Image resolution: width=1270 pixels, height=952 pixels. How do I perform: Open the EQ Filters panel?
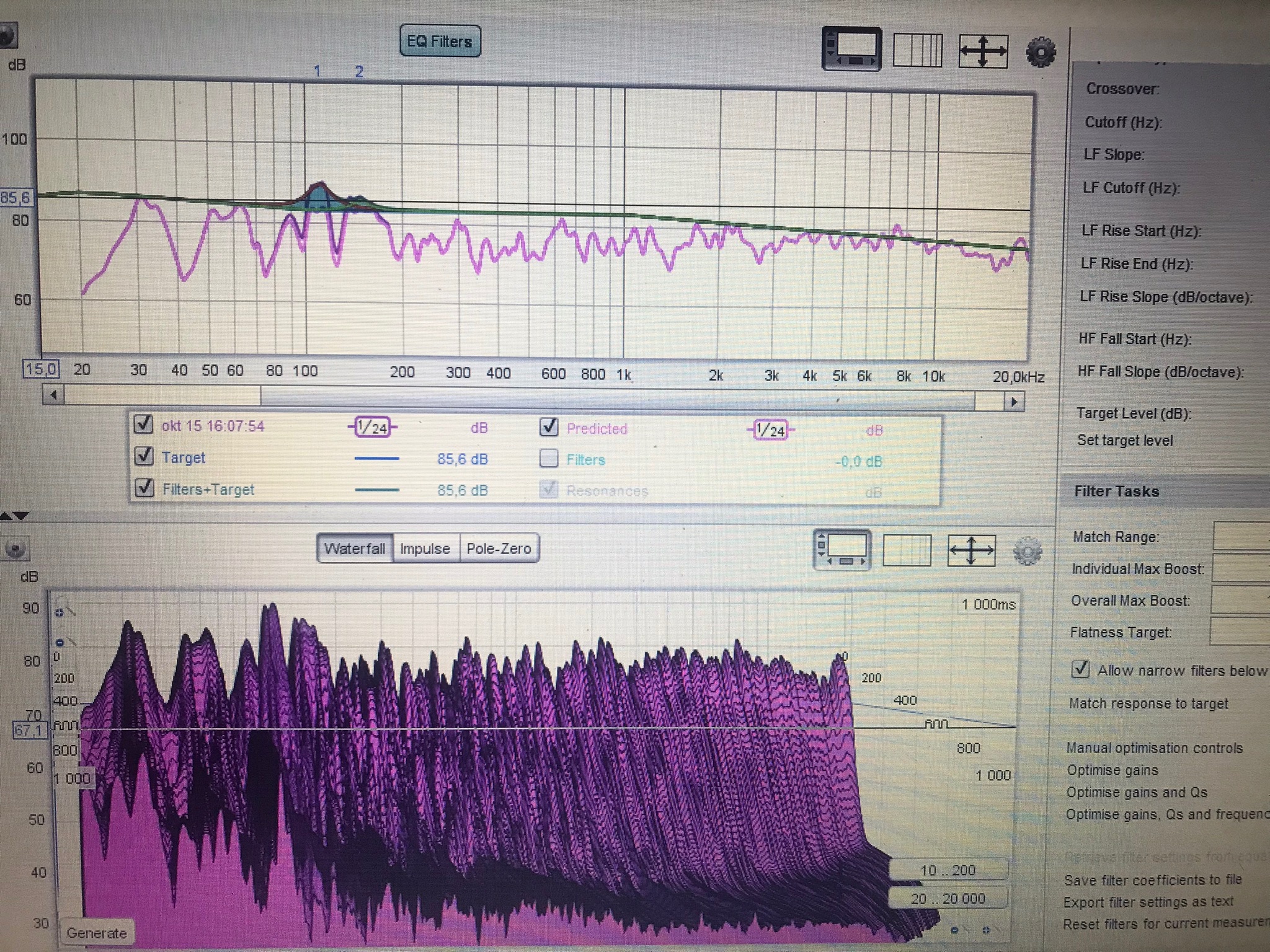click(x=440, y=41)
